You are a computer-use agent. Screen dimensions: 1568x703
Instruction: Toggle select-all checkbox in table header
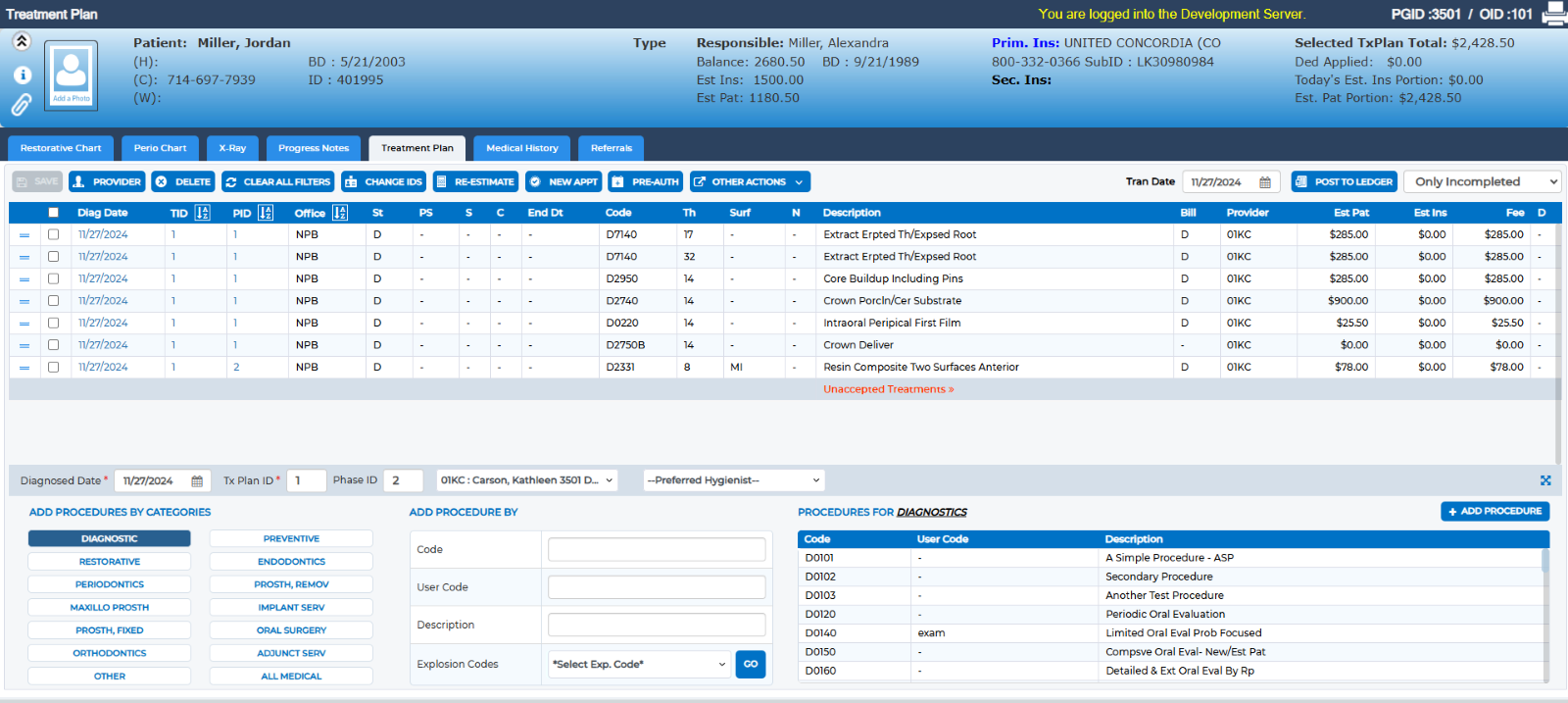(53, 213)
